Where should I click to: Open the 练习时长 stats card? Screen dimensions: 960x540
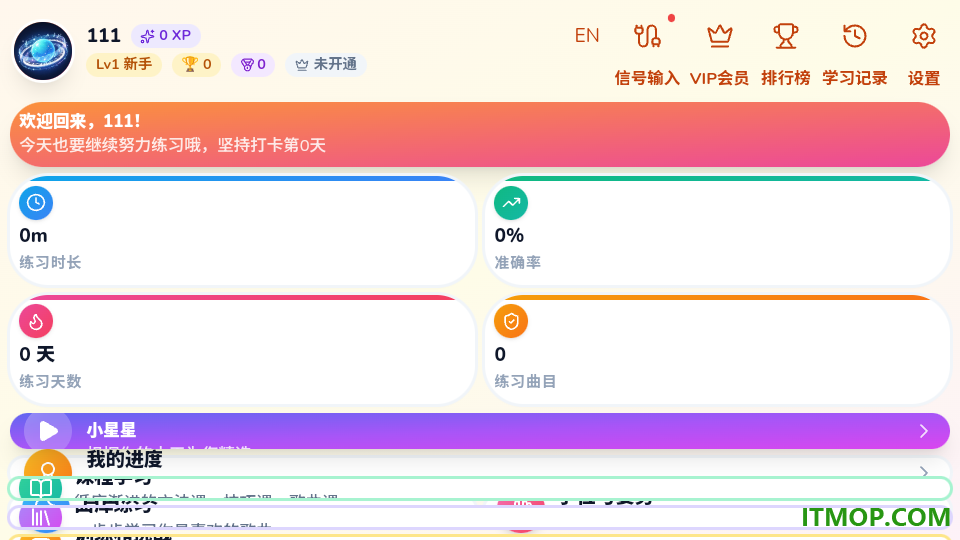242,231
